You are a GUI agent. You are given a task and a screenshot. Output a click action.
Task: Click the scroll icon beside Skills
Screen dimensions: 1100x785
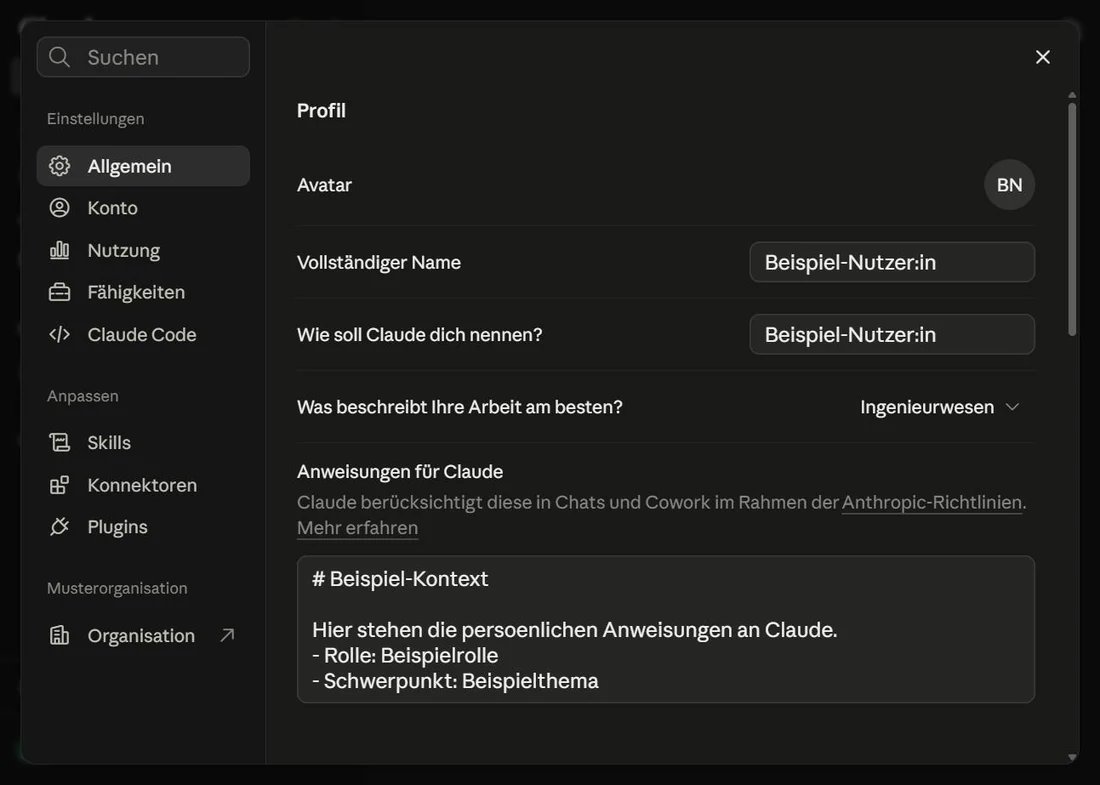(60, 443)
